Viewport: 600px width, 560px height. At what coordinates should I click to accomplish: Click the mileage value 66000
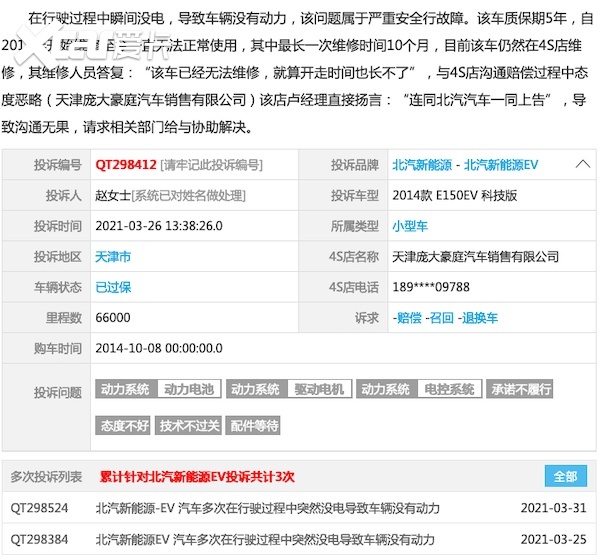tap(113, 318)
